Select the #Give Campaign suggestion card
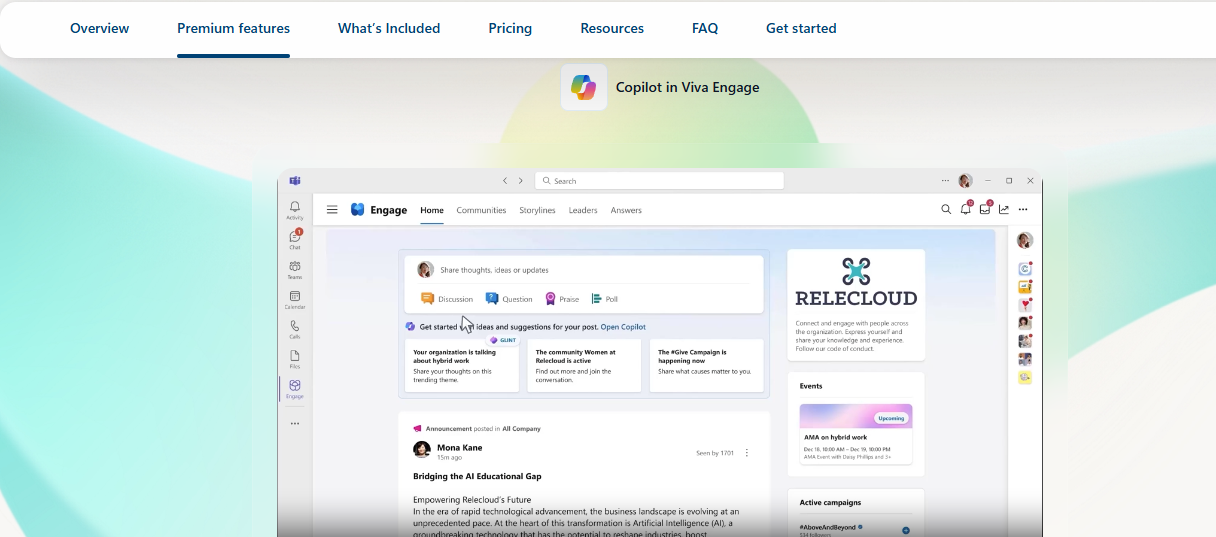This screenshot has height=537, width=1216. [707, 365]
